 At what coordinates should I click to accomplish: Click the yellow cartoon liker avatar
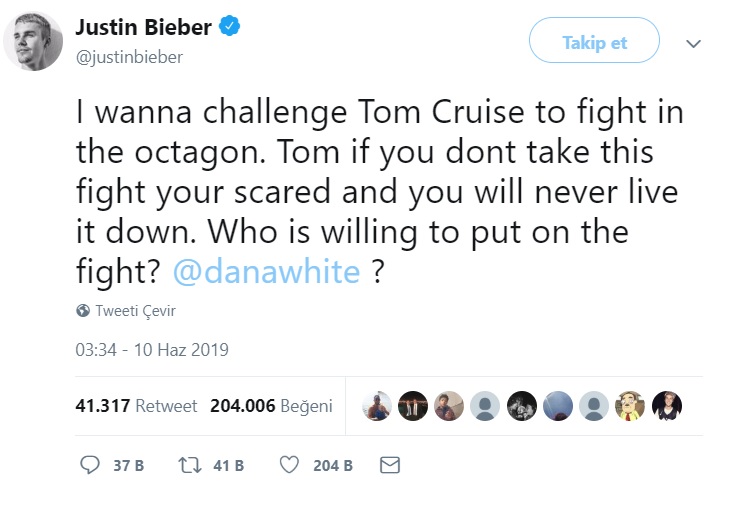click(630, 406)
